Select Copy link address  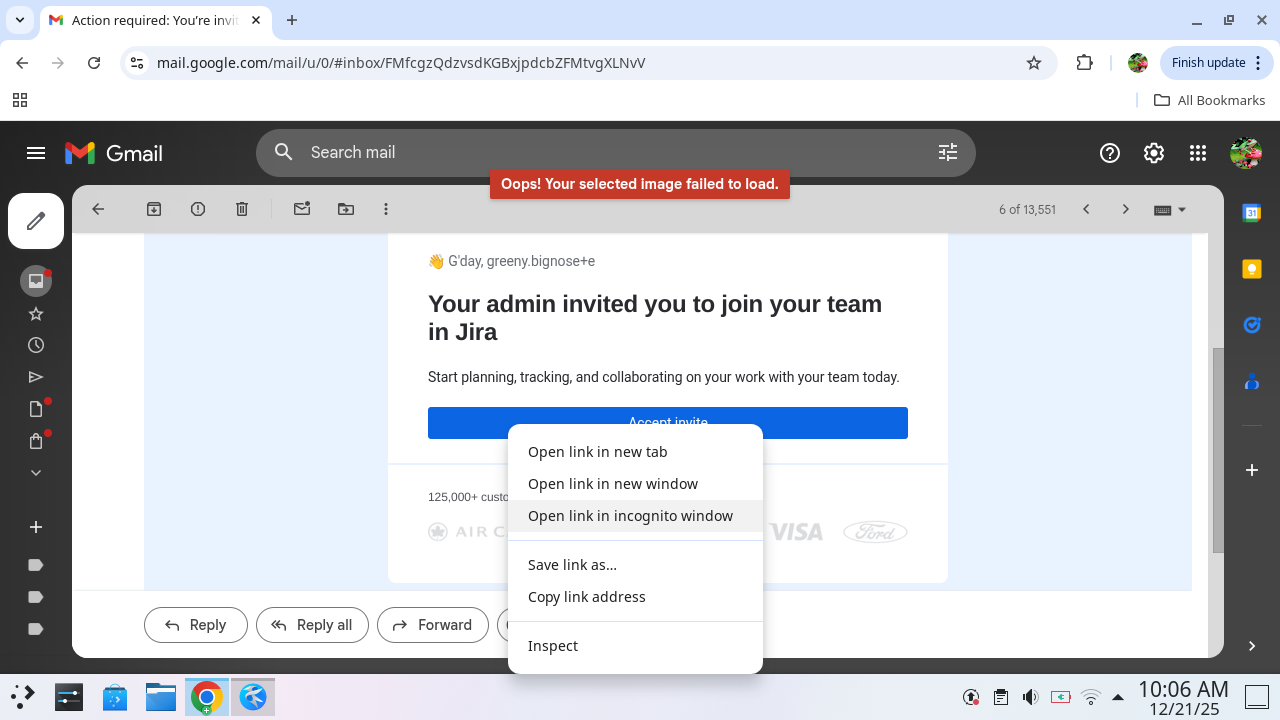tap(635, 597)
